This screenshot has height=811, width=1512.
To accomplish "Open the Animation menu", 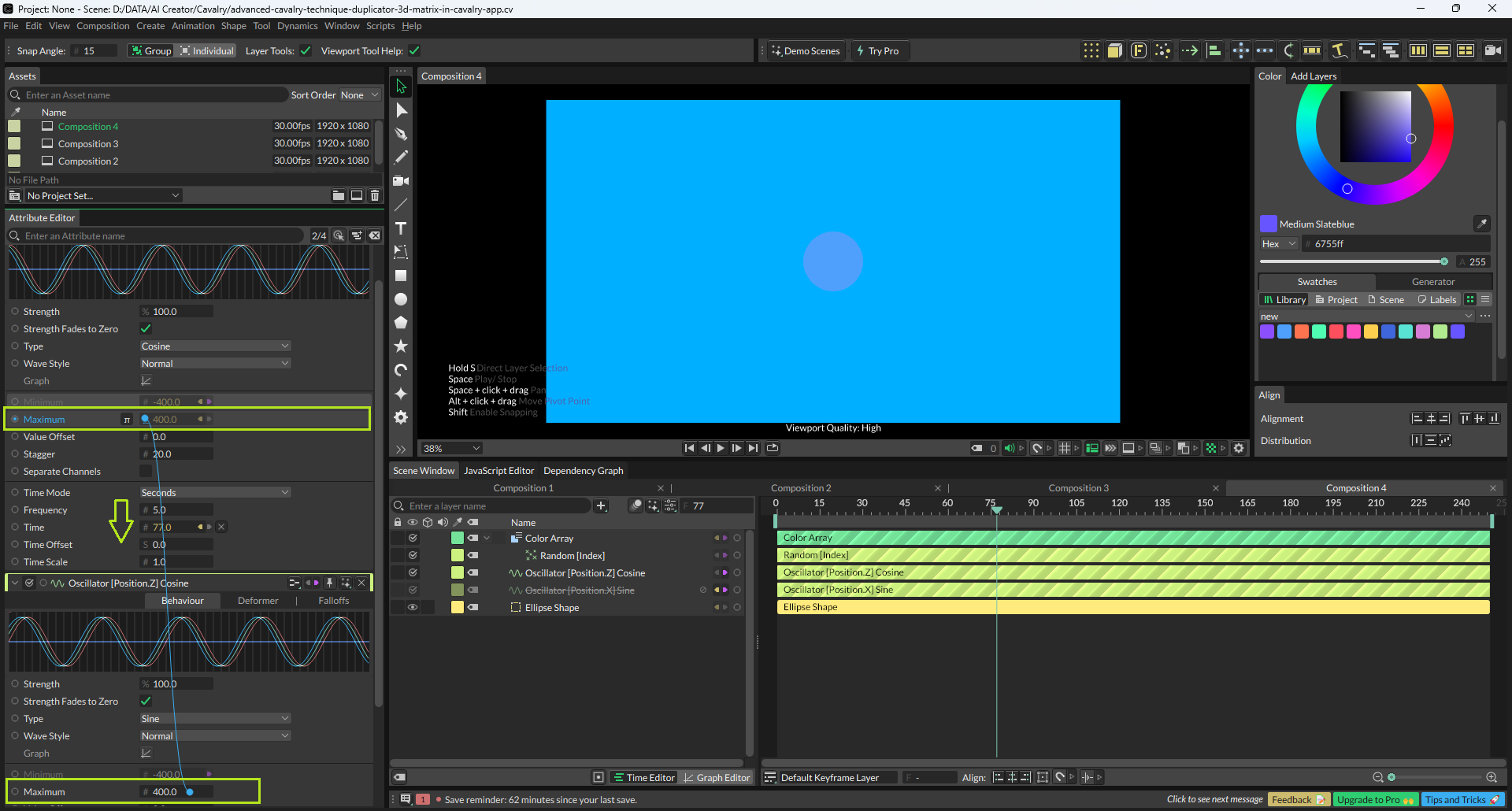I will pos(193,26).
